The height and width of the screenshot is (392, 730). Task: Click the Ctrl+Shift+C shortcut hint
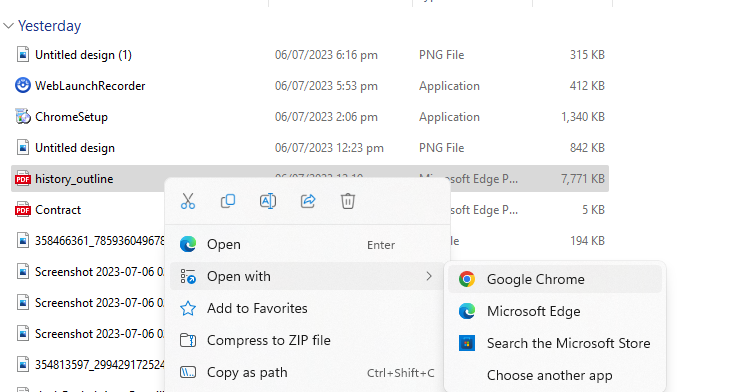coord(400,373)
